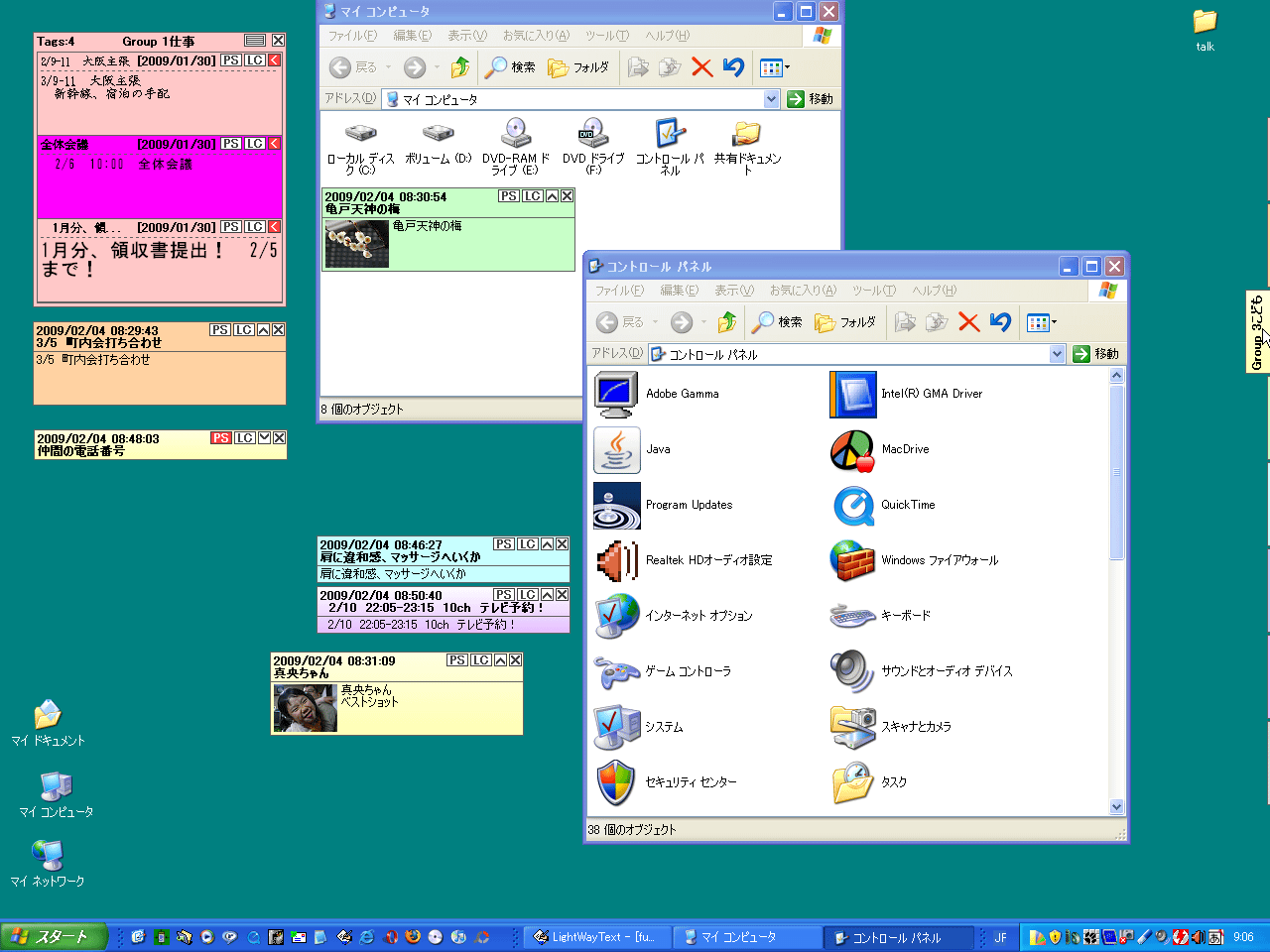The width and height of the screenshot is (1270, 952).
Task: Collapse the 3/5 町内会打ち合わせ note
Action: [264, 330]
